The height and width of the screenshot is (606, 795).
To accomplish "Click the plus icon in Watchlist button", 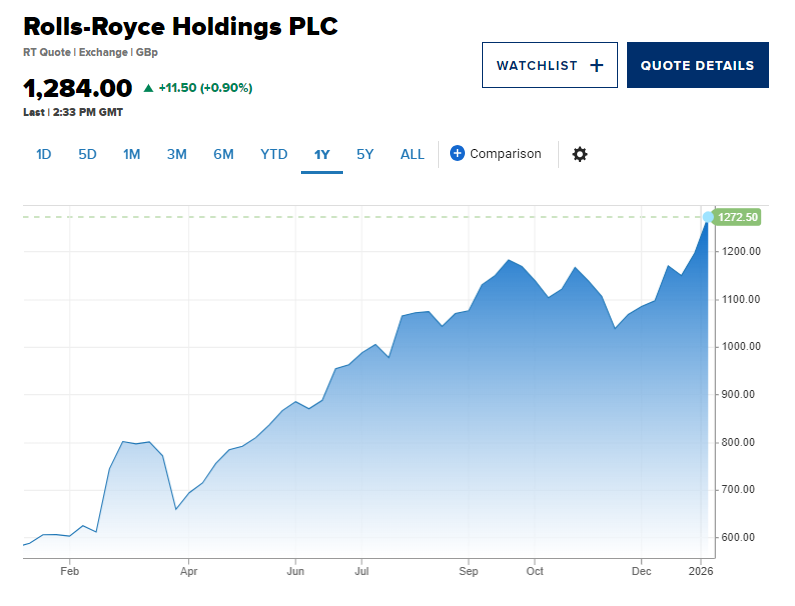I will point(596,65).
